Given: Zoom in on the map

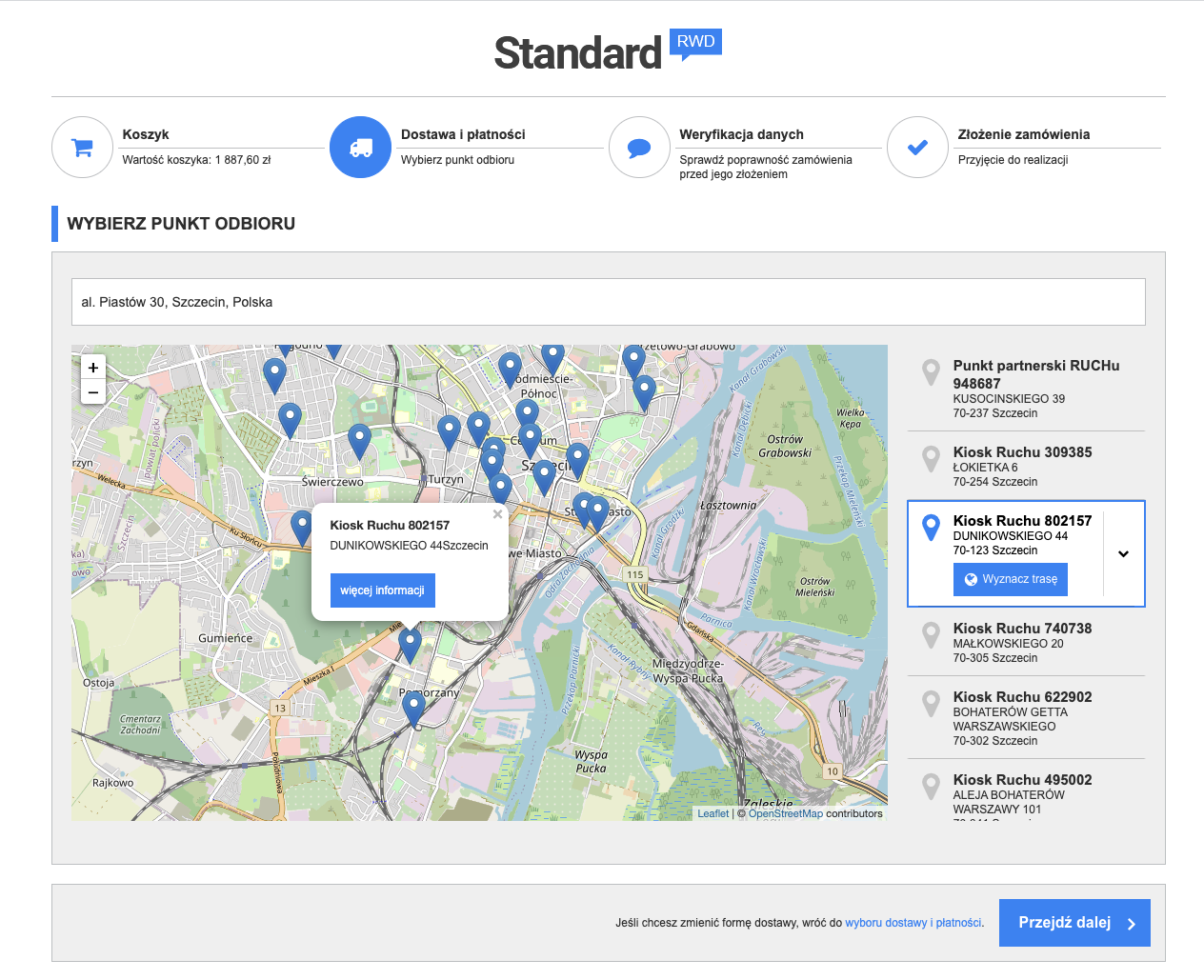Looking at the screenshot, I should pos(93,368).
